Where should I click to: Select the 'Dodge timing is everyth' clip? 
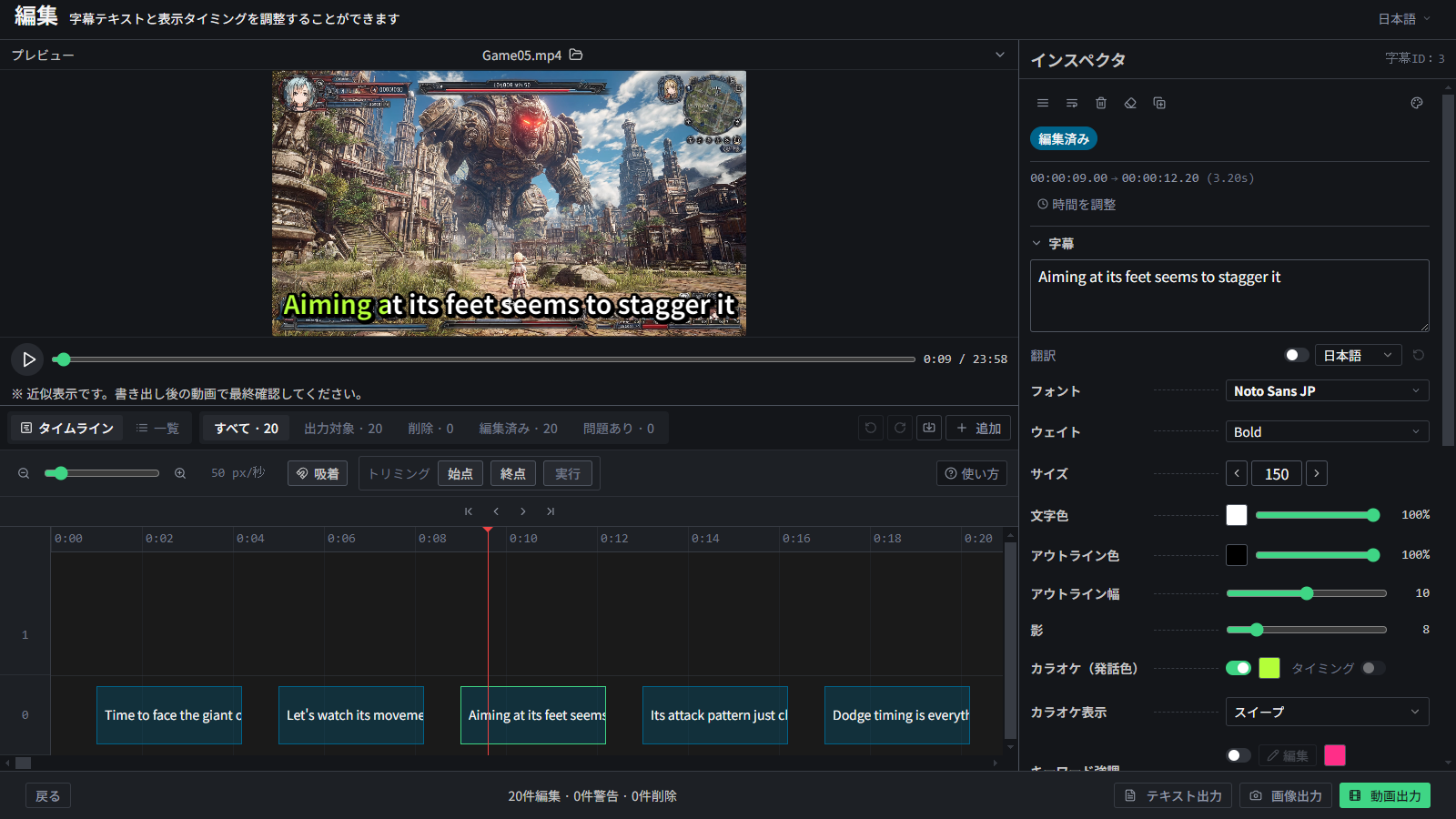(x=897, y=715)
